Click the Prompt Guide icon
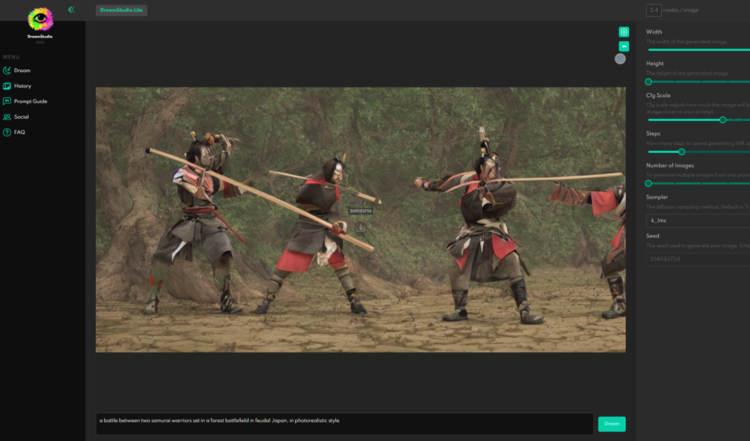The width and height of the screenshot is (750, 441). pyautogui.click(x=7, y=101)
